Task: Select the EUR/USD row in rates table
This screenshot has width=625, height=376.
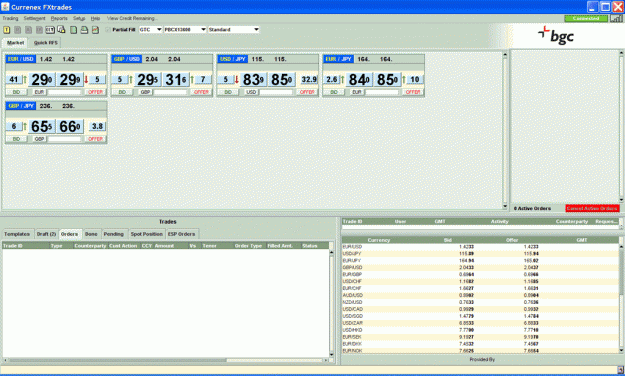Action: point(480,247)
